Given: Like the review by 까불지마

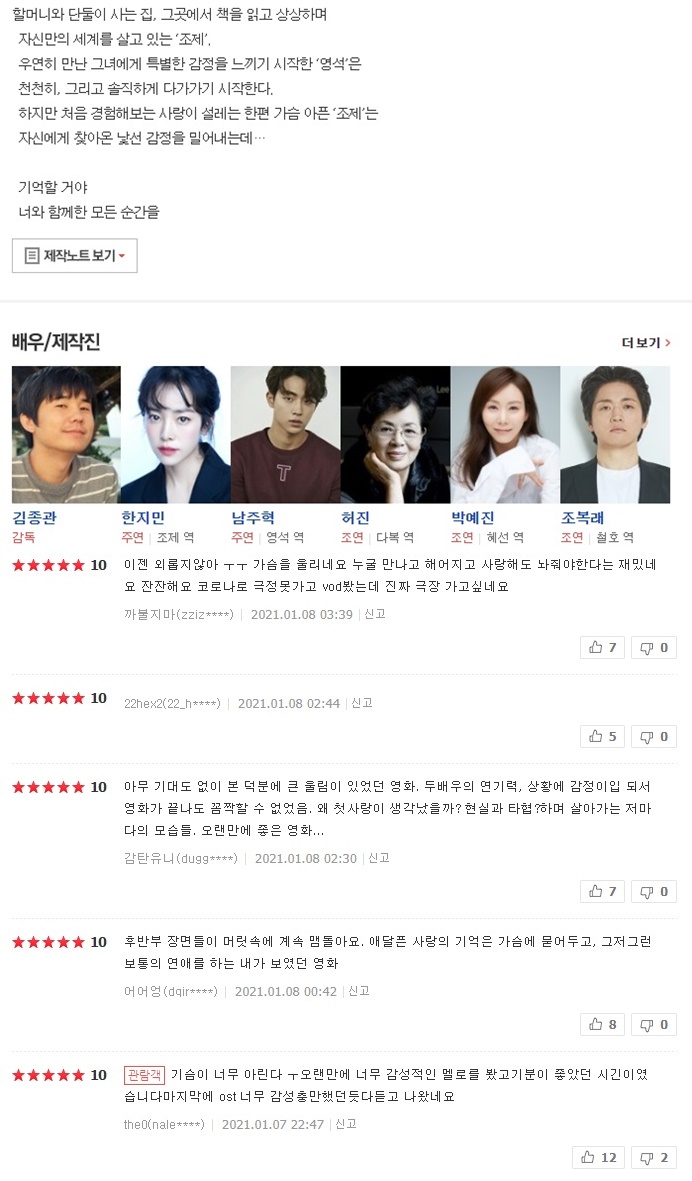Looking at the screenshot, I should [602, 648].
